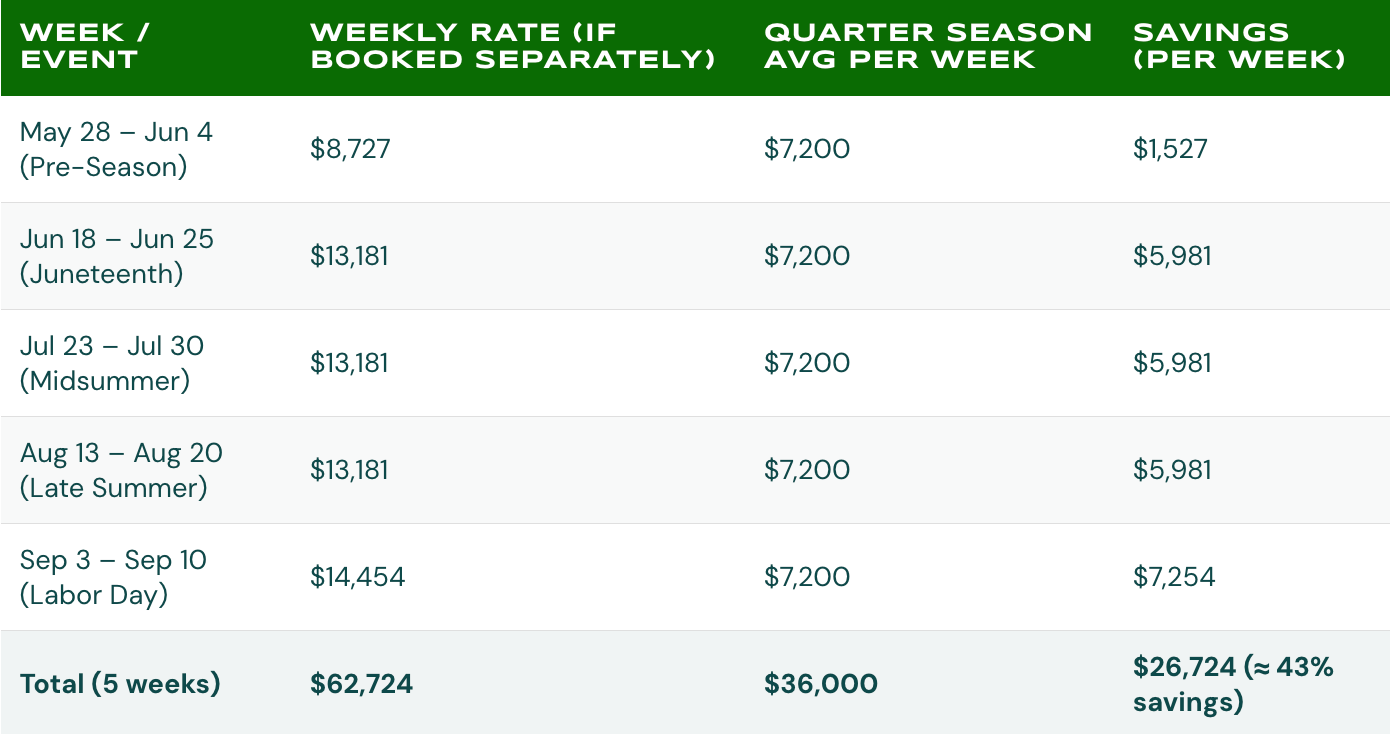The width and height of the screenshot is (1390, 734).
Task: Select the $7,254 Labor Day savings value
Action: [x=1174, y=577]
